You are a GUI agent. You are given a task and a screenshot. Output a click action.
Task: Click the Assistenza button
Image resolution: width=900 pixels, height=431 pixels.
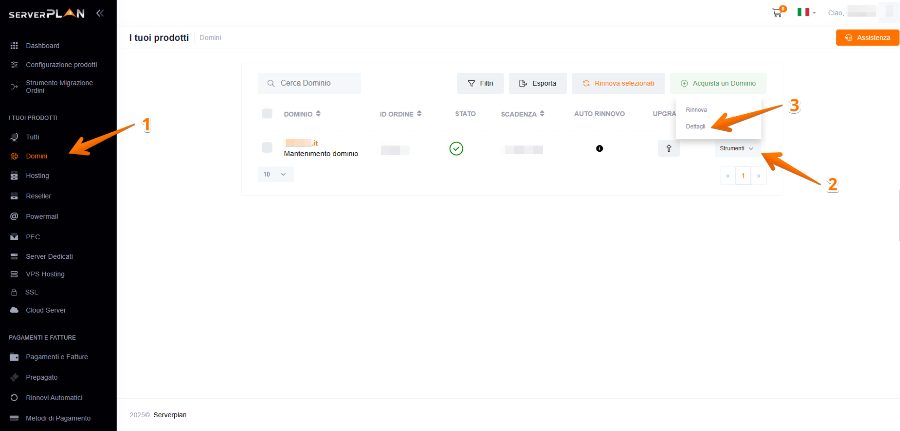(x=866, y=37)
